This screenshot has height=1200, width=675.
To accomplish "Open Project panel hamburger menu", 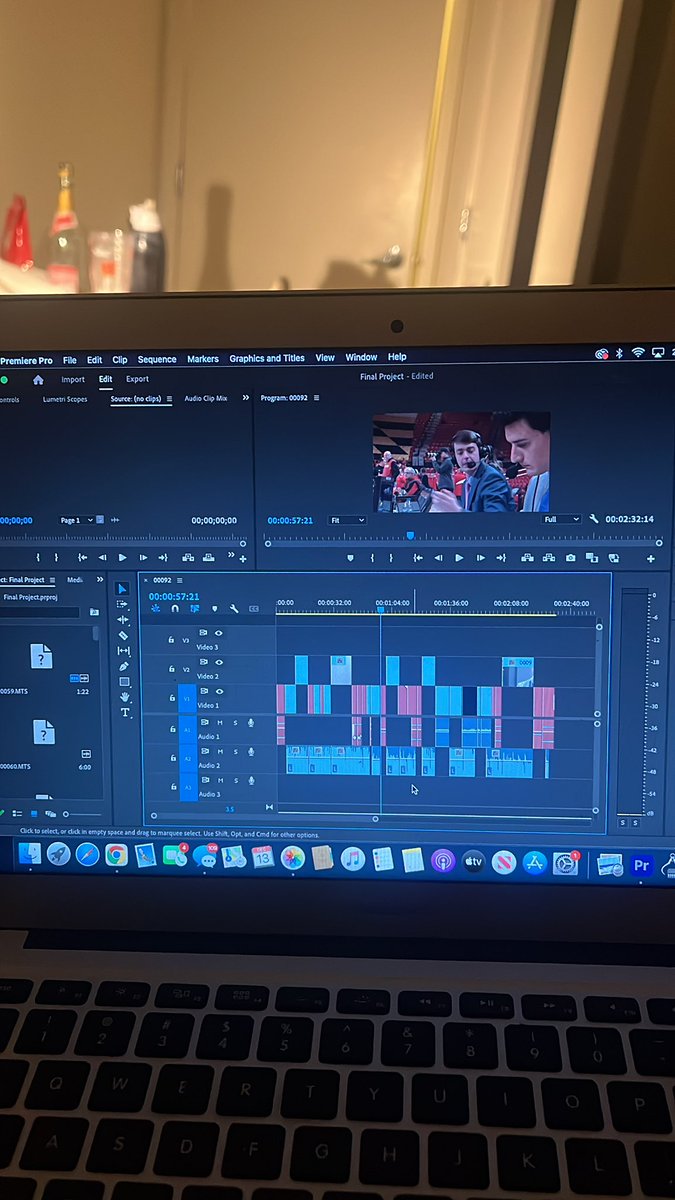I will [52, 580].
